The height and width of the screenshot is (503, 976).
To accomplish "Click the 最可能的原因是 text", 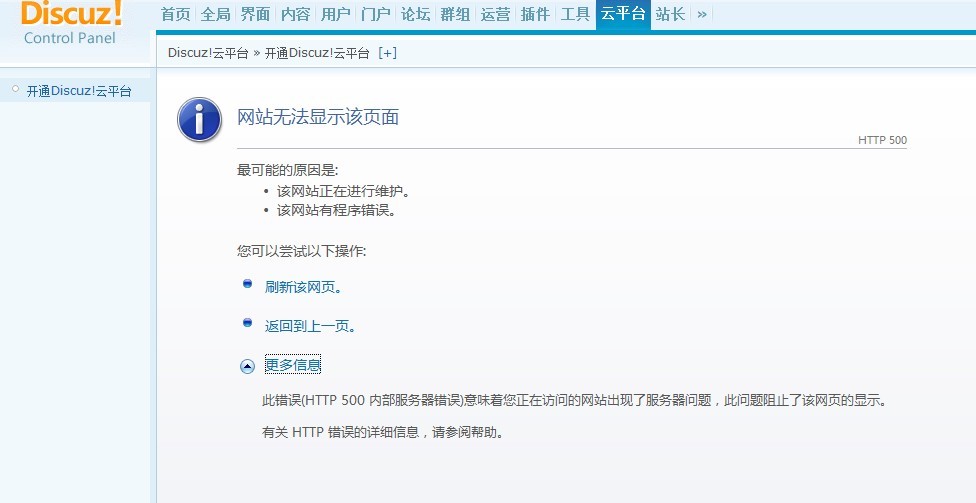I will point(287,170).
